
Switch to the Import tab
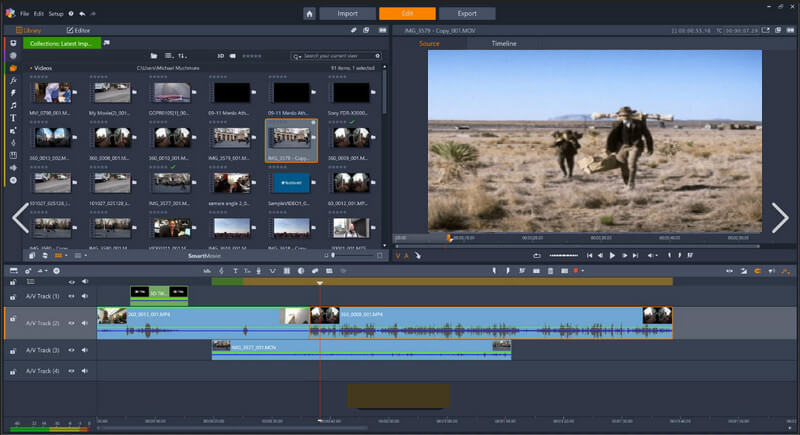347,14
